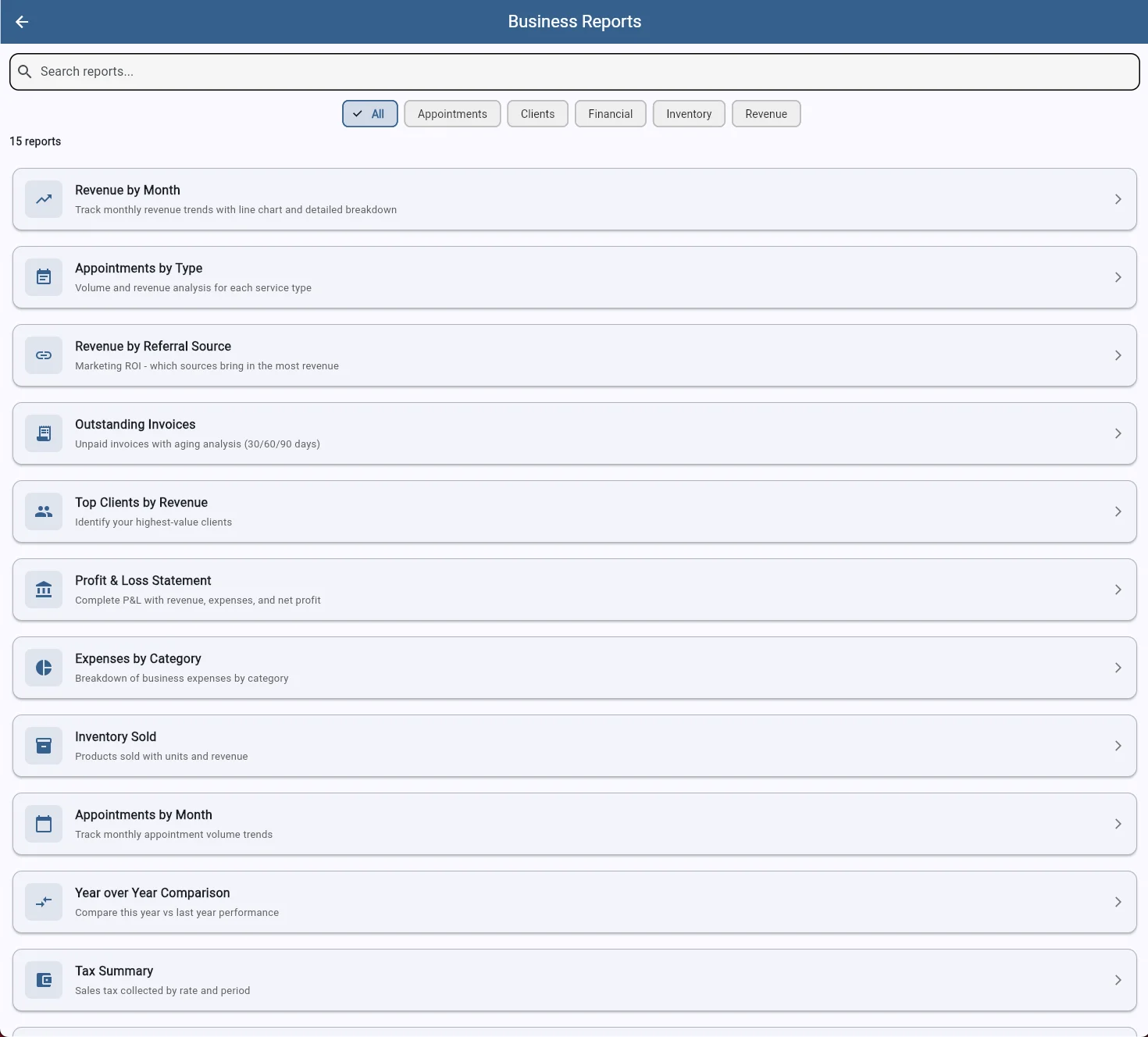Image resolution: width=1148 pixels, height=1037 pixels.
Task: Click the Outstanding Invoices receipt icon
Action: click(43, 433)
